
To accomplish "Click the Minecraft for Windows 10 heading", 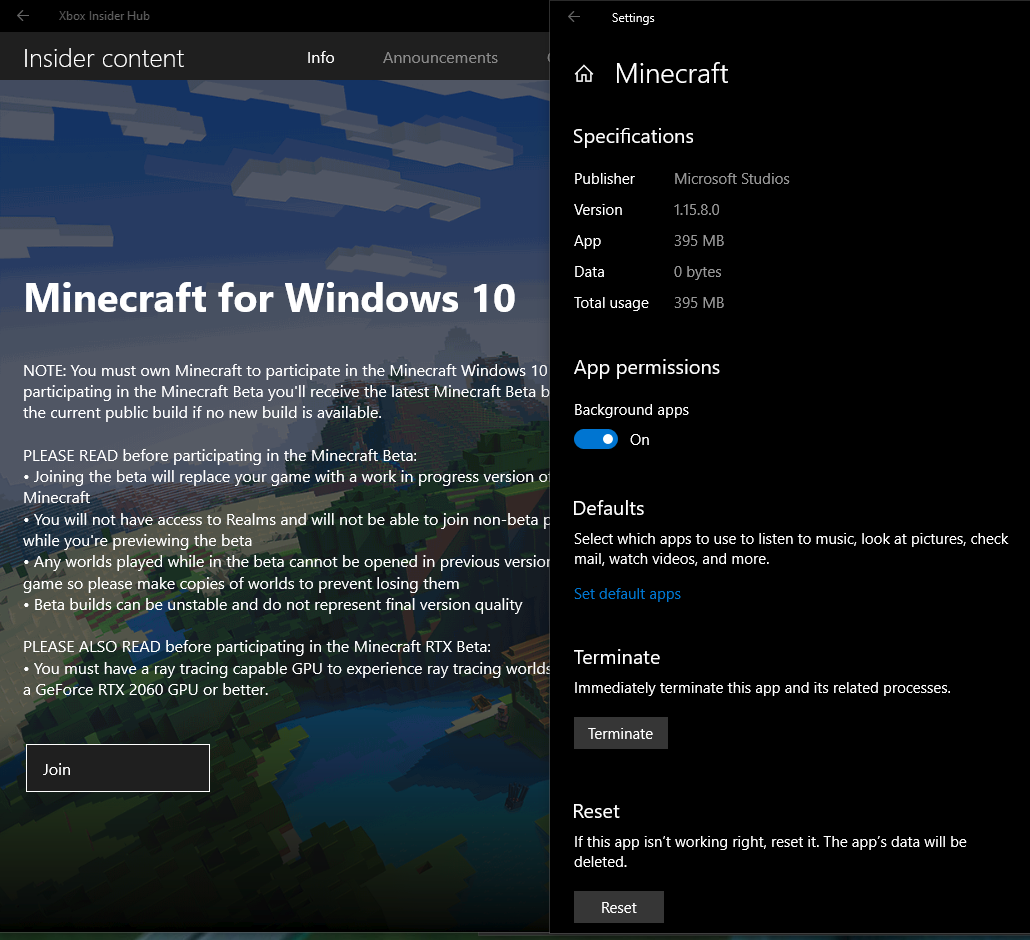I will tap(270, 298).
